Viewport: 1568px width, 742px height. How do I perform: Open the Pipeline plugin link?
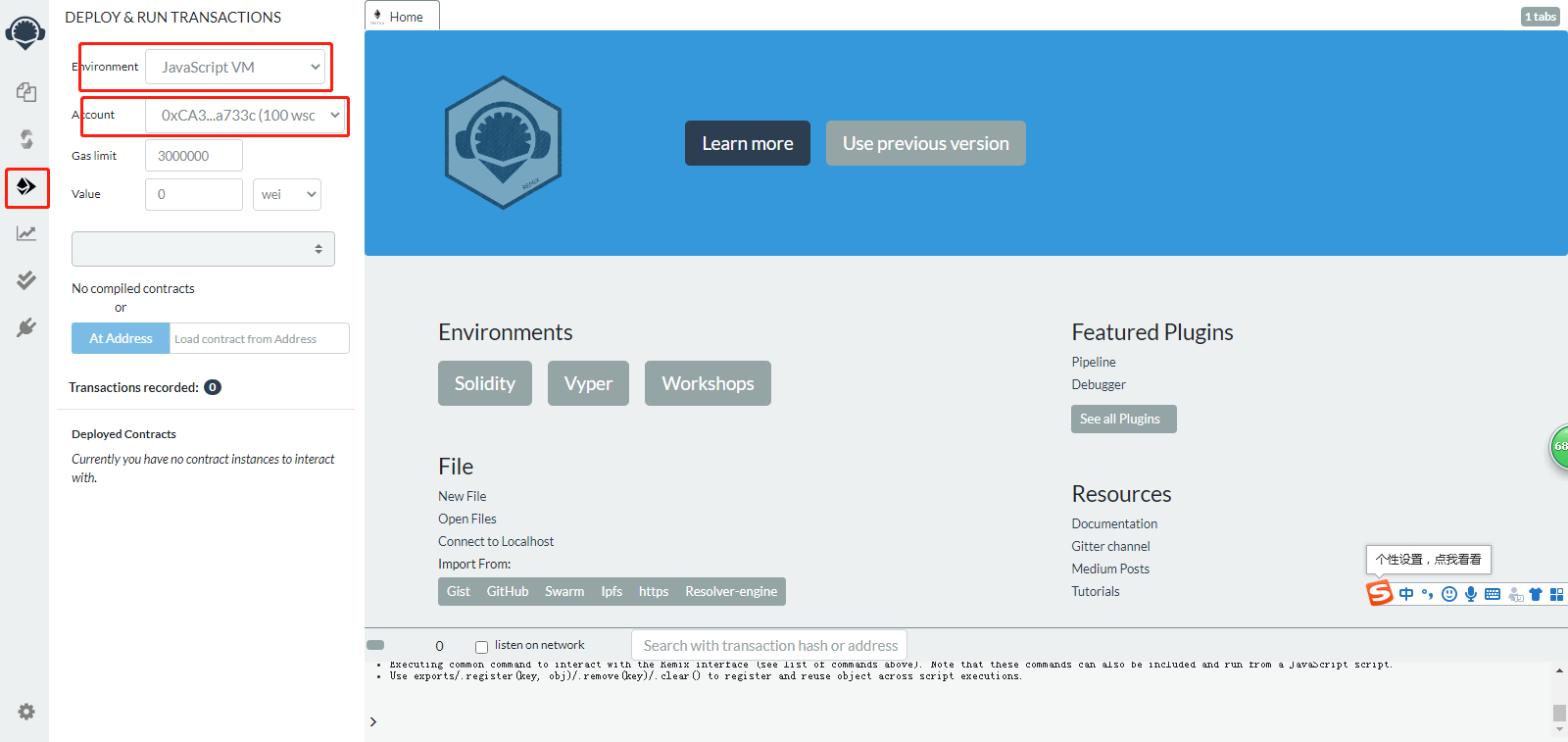tap(1094, 362)
